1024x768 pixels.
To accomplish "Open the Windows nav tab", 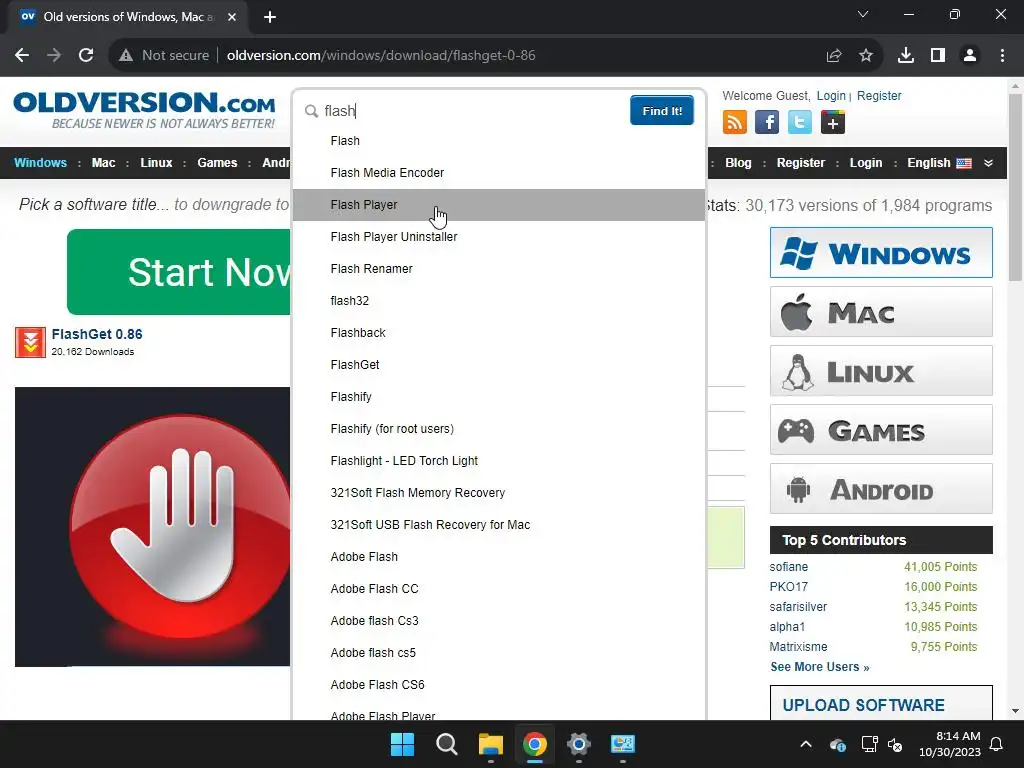I will pos(40,163).
